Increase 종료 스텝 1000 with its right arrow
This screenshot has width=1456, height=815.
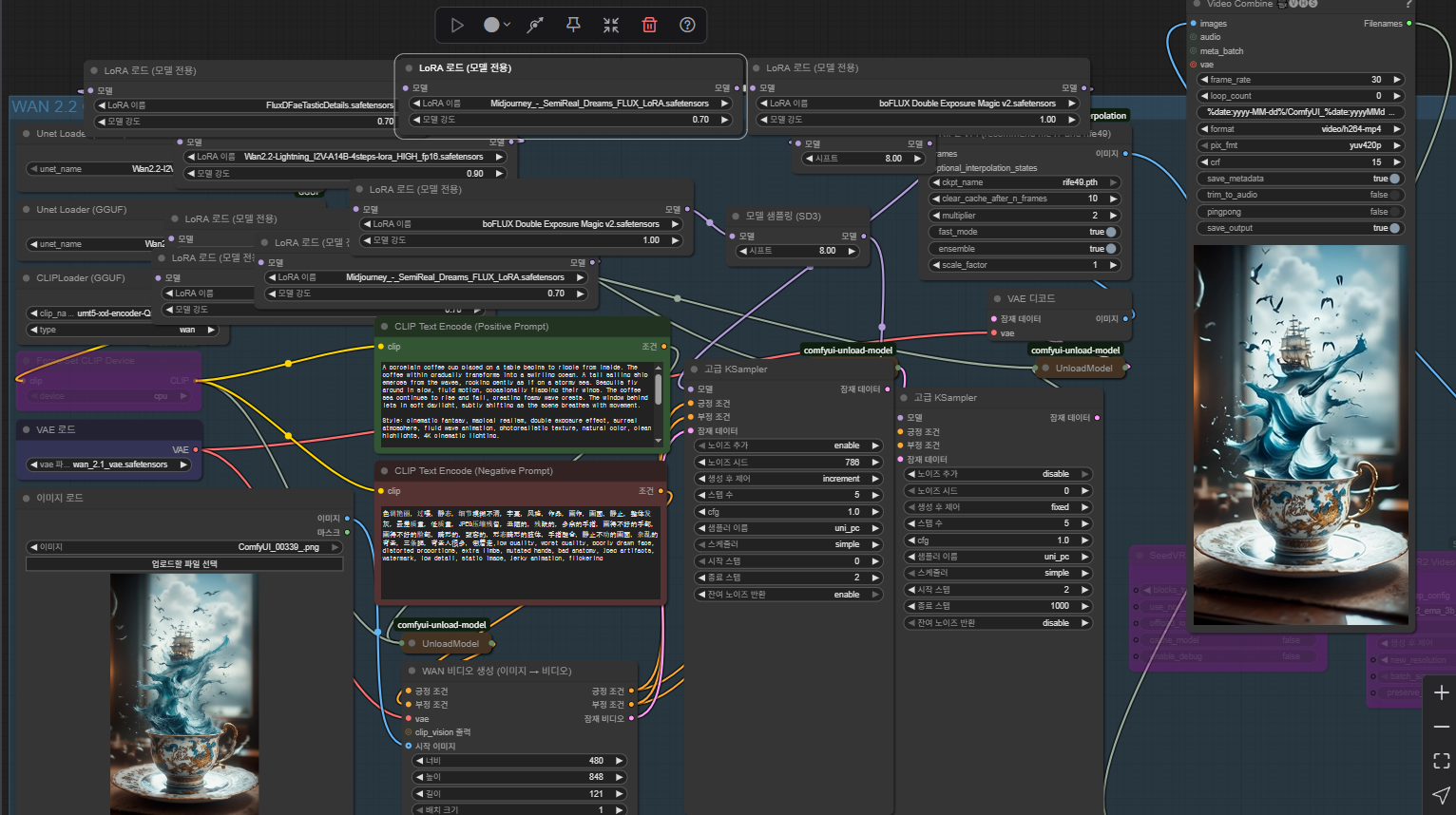click(1084, 606)
